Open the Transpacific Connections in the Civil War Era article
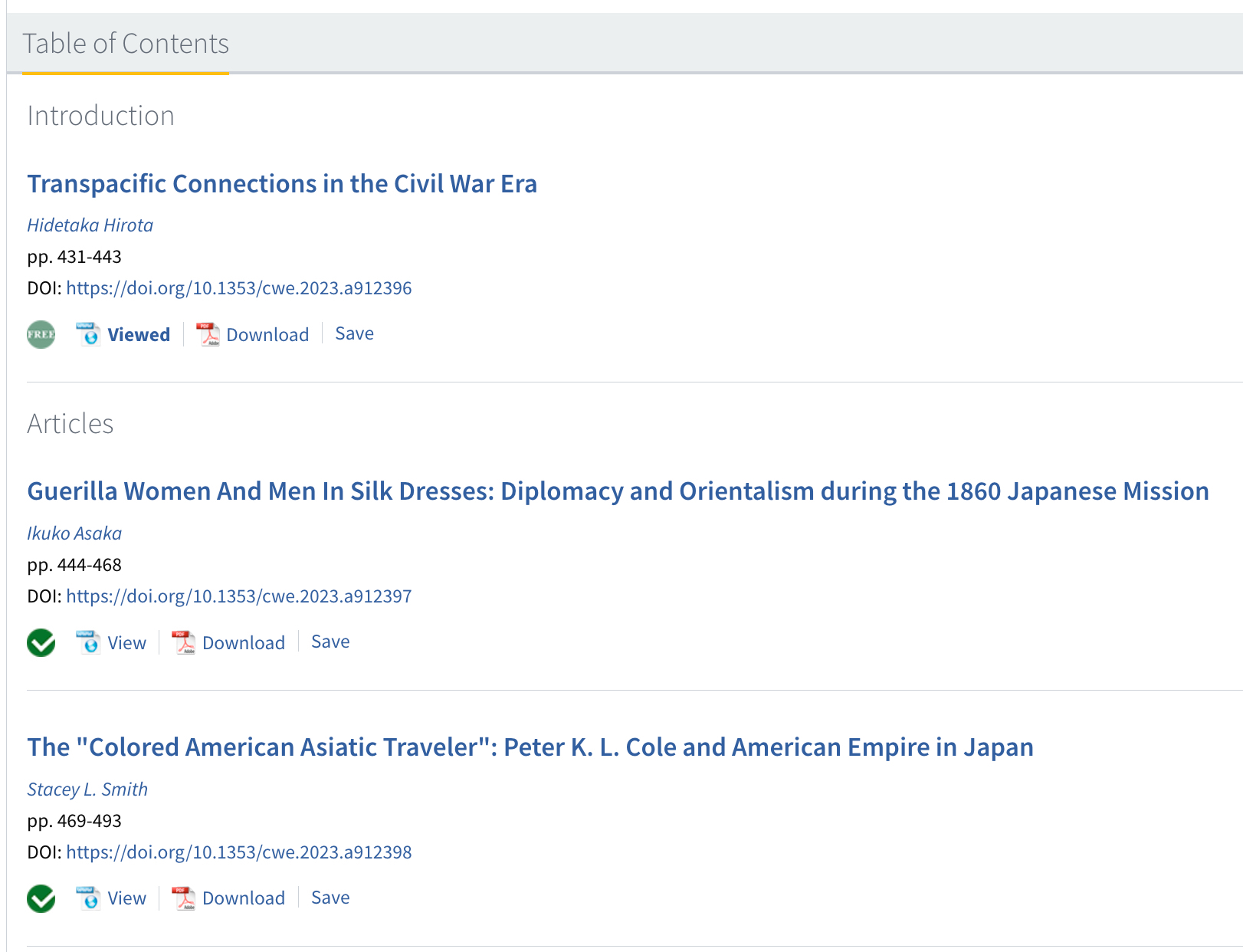 (x=282, y=184)
